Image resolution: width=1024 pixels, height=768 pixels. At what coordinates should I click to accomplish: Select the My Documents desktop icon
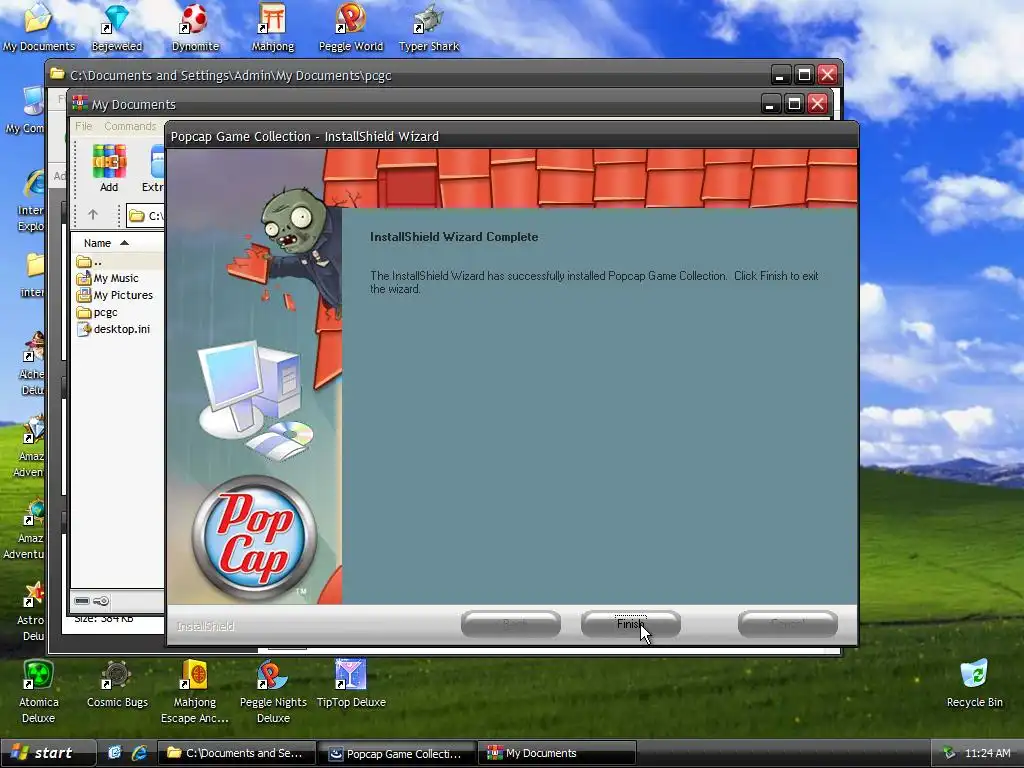[x=39, y=28]
